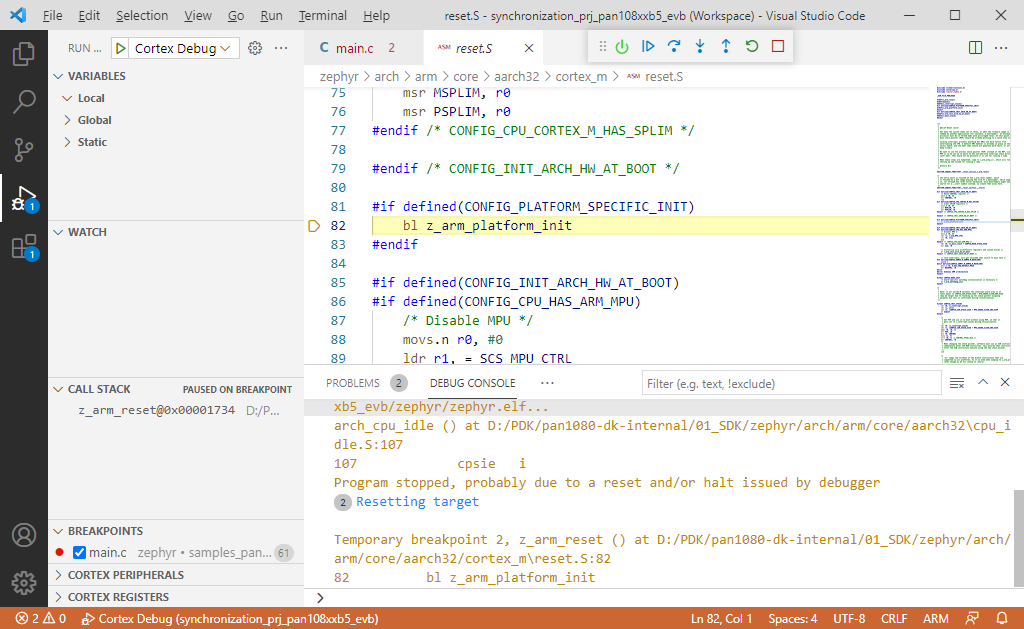1024x629 pixels.
Task: Select the z_arm_reset@0x00001734 stack frame
Action: pyautogui.click(x=175, y=411)
